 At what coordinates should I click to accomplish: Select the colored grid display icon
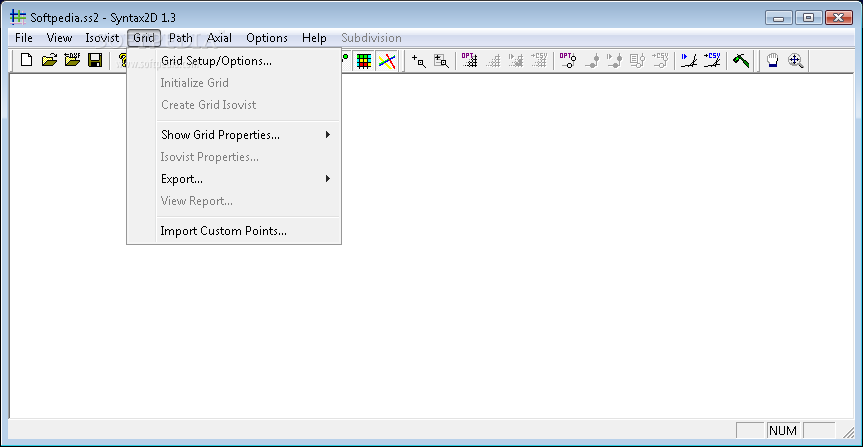[x=364, y=61]
